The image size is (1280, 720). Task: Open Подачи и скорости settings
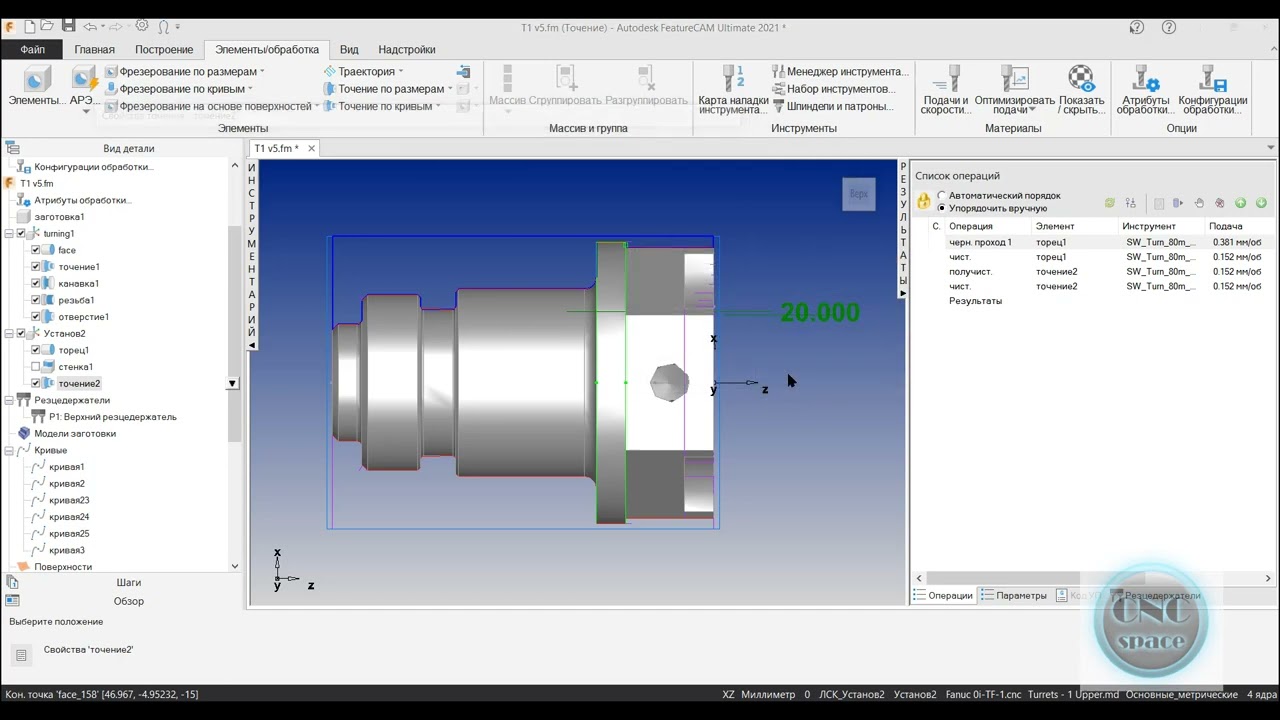pyautogui.click(x=945, y=90)
